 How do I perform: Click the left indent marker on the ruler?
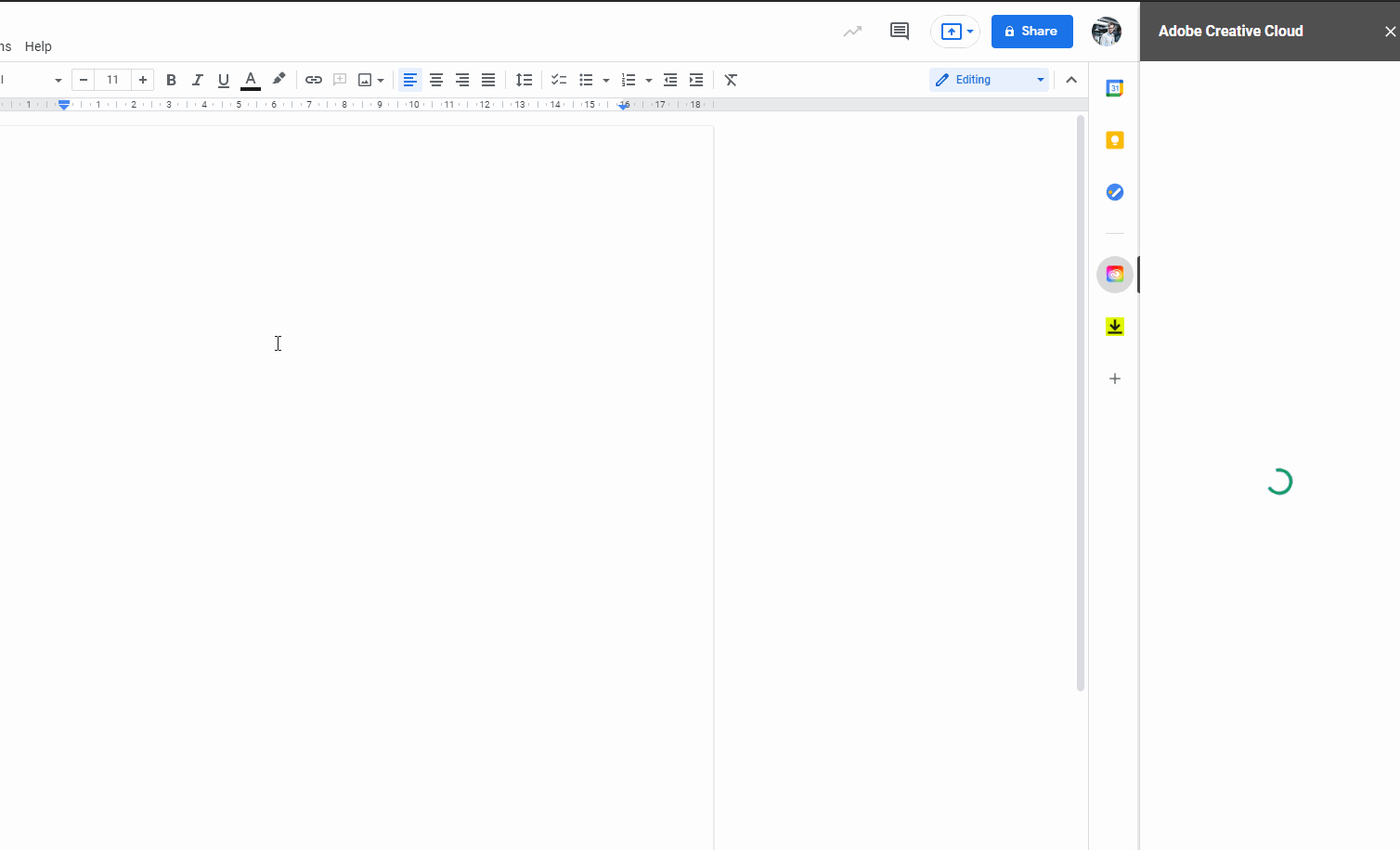[x=64, y=106]
